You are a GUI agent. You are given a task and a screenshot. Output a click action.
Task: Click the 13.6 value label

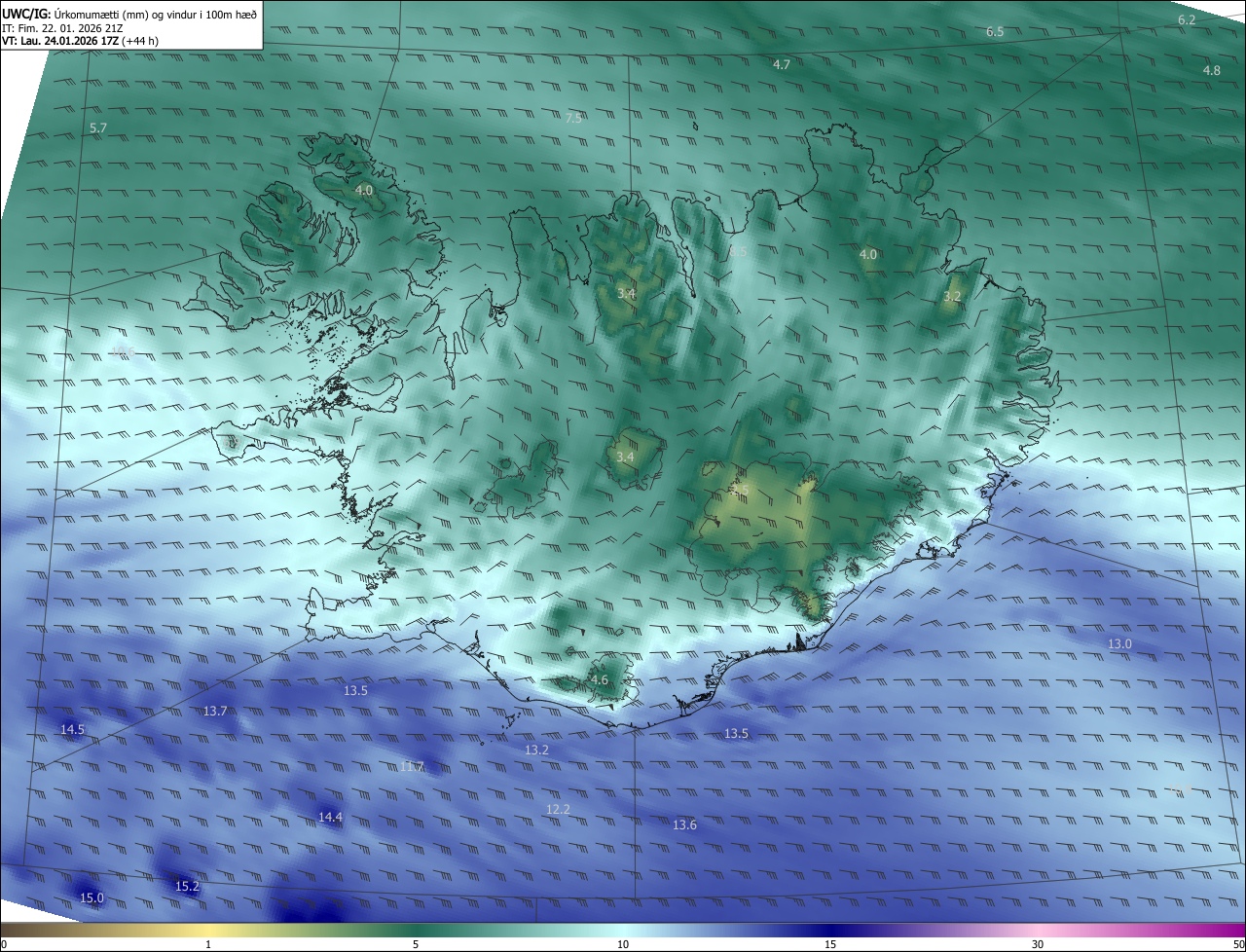684,824
